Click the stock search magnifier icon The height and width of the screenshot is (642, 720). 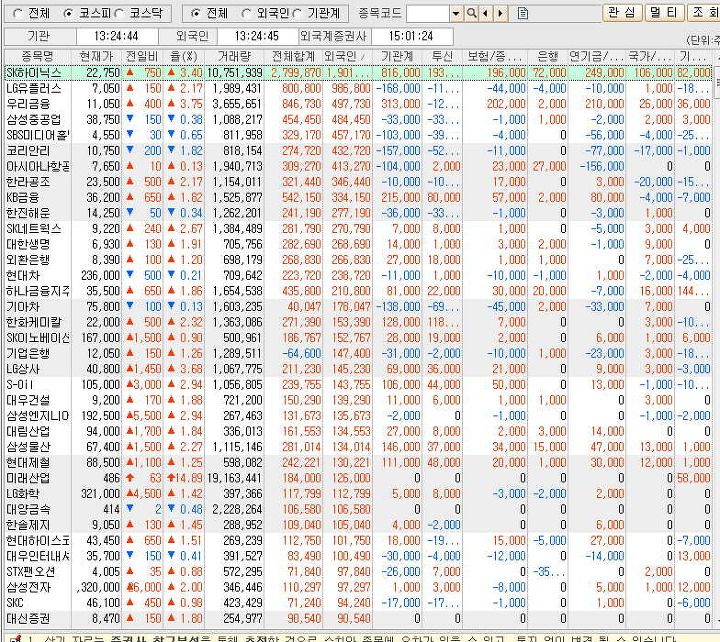[x=471, y=13]
